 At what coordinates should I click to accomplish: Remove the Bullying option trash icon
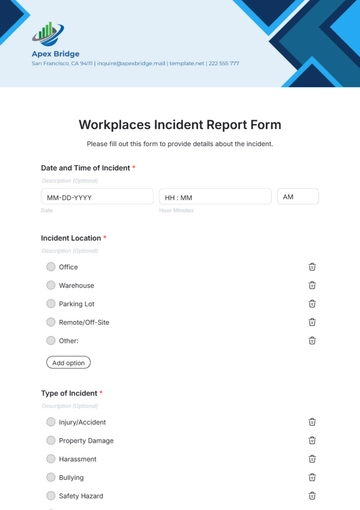coord(312,477)
